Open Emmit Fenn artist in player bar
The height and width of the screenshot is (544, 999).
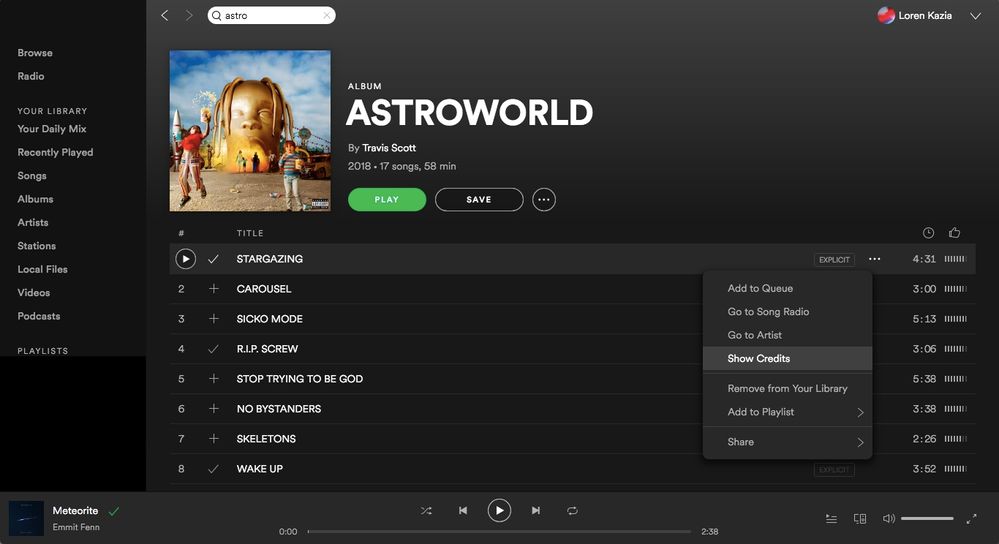click(76, 527)
